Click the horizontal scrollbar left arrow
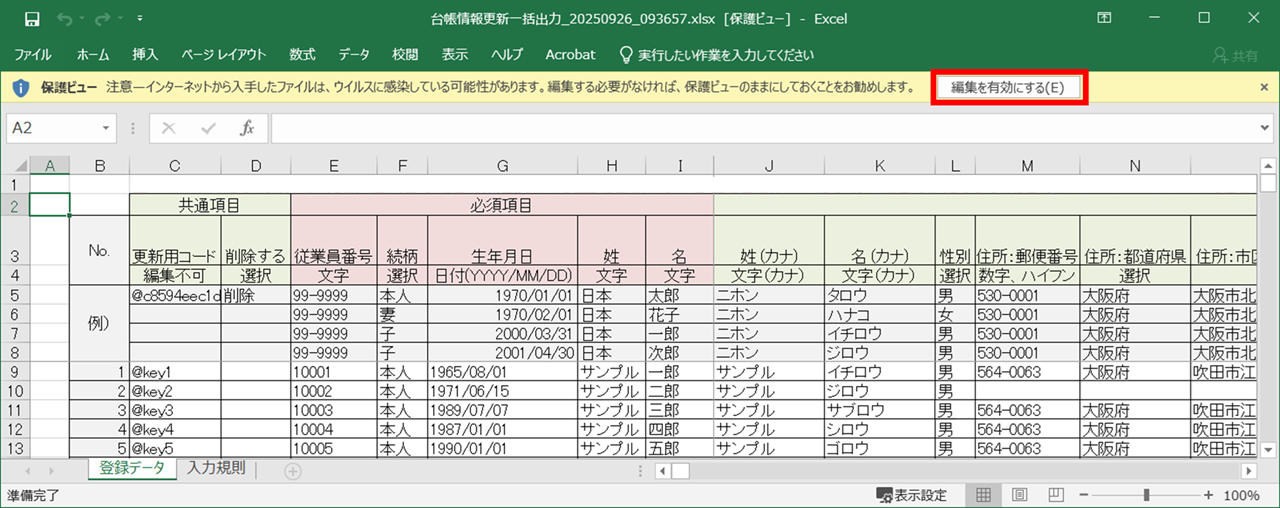 (663, 470)
